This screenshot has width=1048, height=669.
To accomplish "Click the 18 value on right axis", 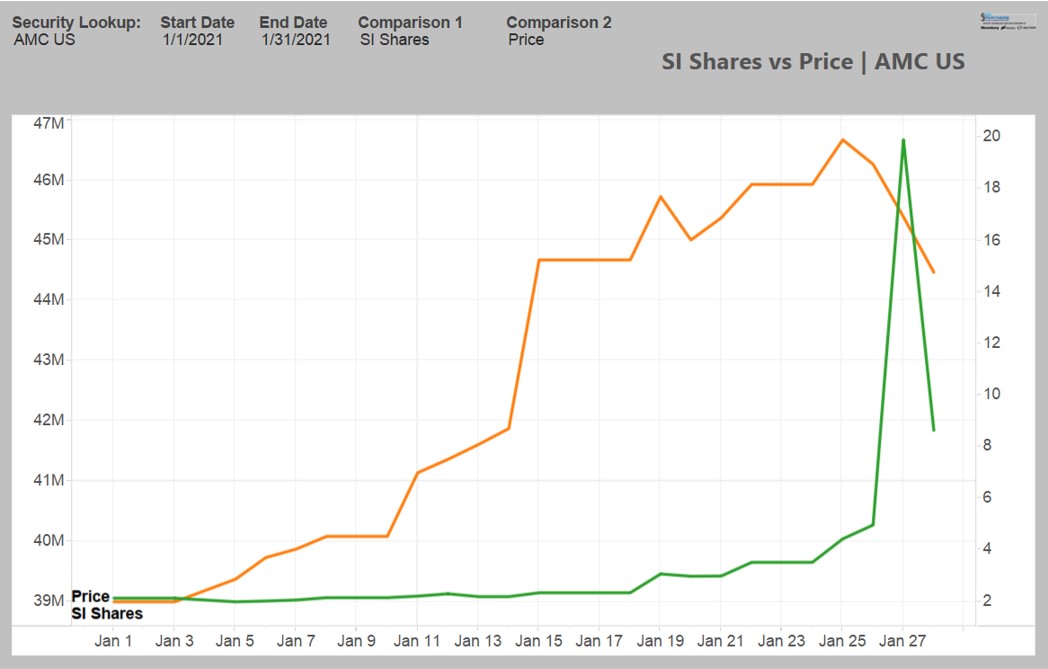I will tap(992, 187).
